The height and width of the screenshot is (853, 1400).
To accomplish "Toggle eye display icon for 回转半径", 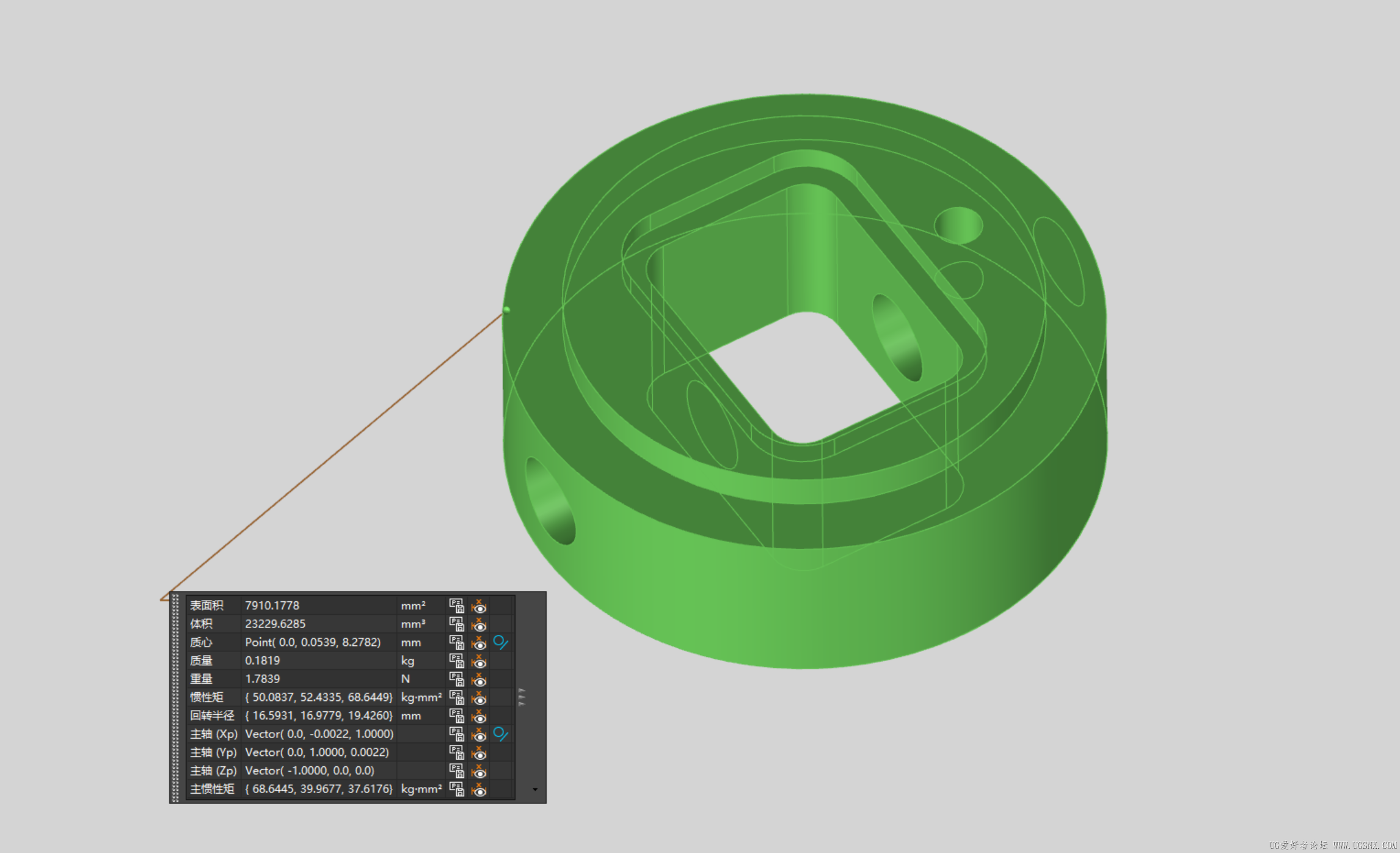I will pos(479,716).
